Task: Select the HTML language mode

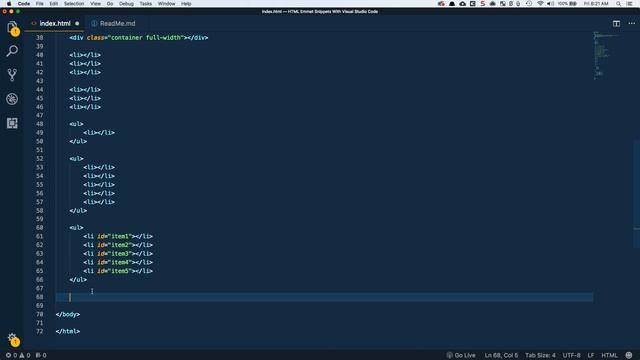Action: 609,356
